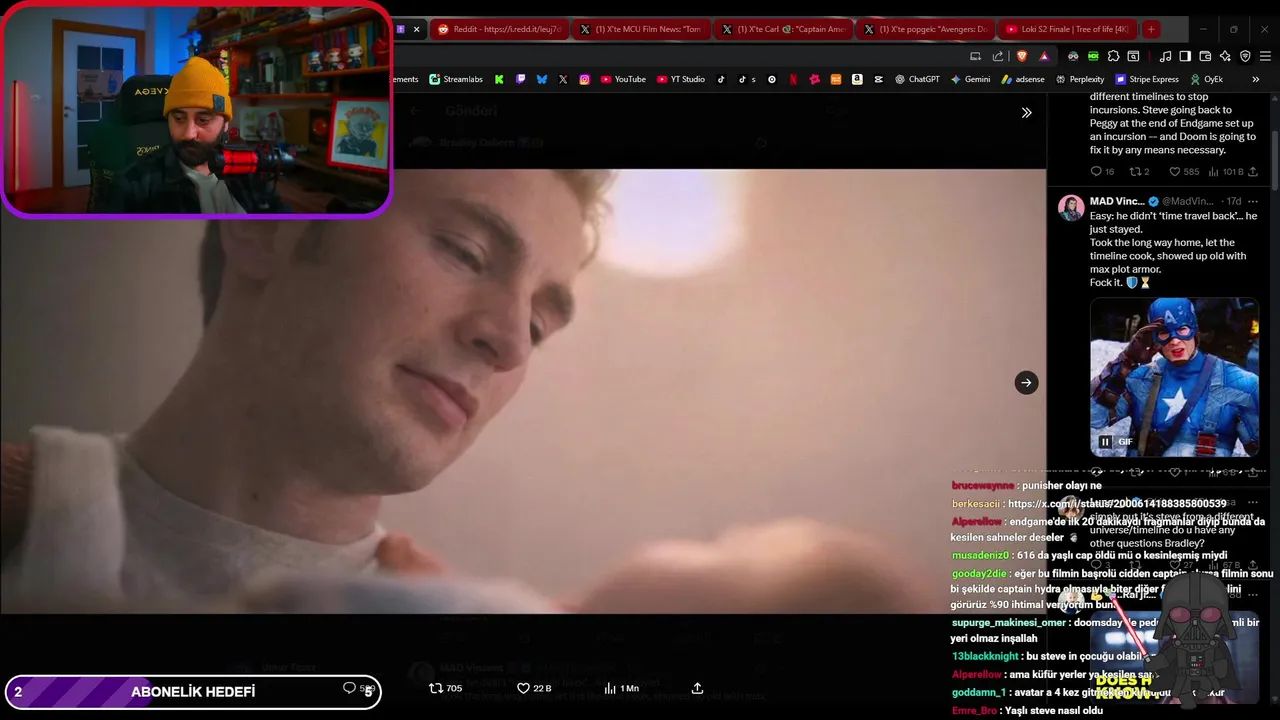Click the share page icon in address bar

998,56
